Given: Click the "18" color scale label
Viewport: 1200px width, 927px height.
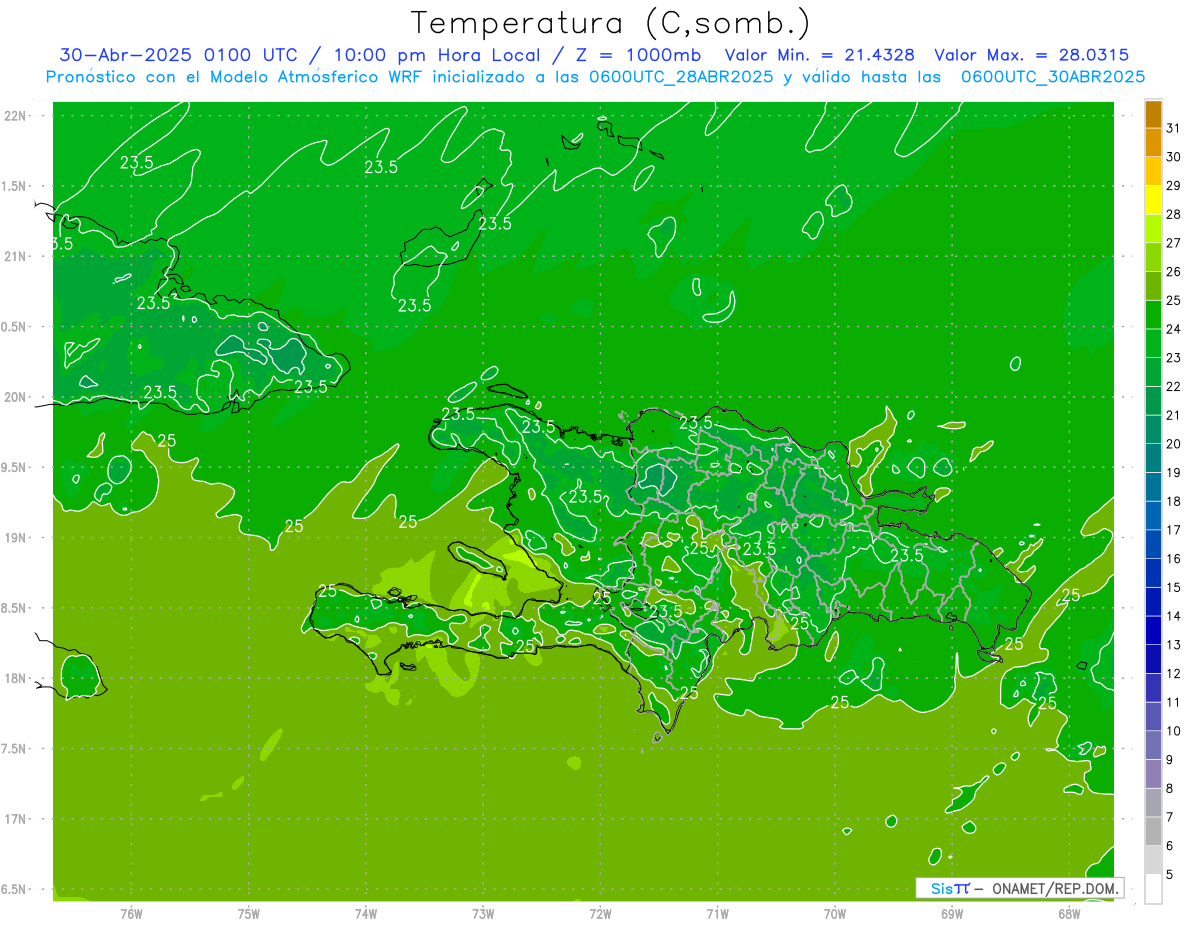Looking at the screenshot, I should pyautogui.click(x=1174, y=501).
